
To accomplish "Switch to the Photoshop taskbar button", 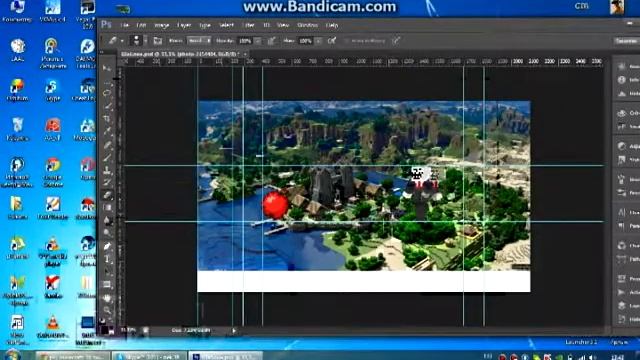I will coord(225,356).
